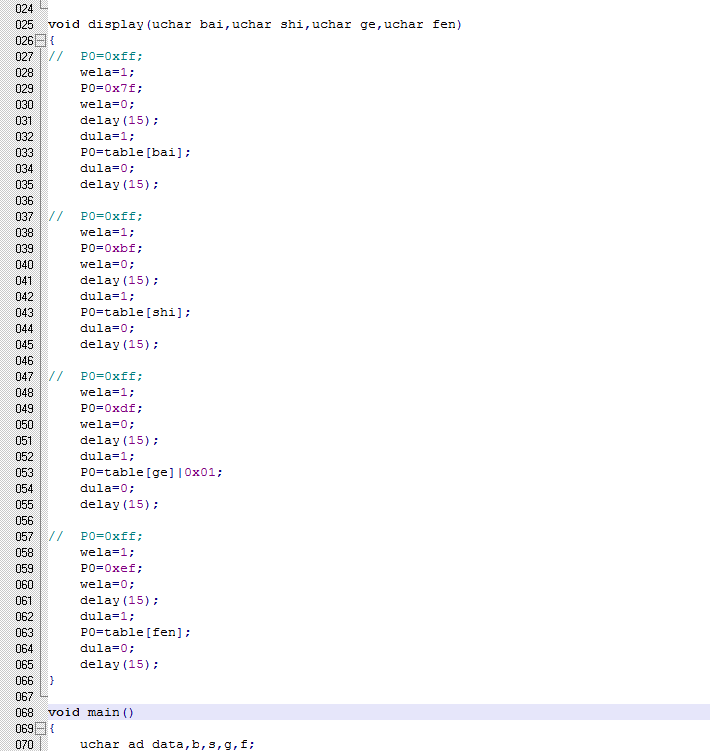
Task: Click wela=0; on line 050
Action: [107, 424]
